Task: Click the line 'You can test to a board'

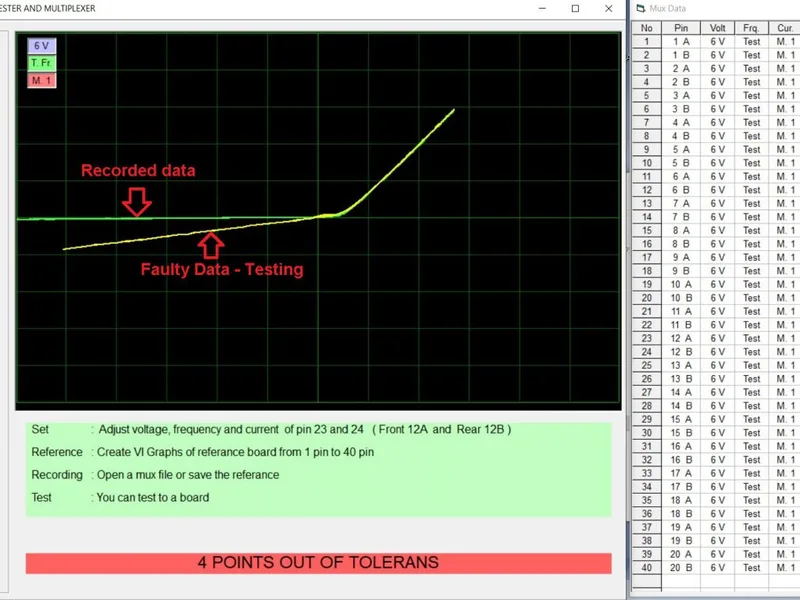Action: pyautogui.click(x=153, y=497)
